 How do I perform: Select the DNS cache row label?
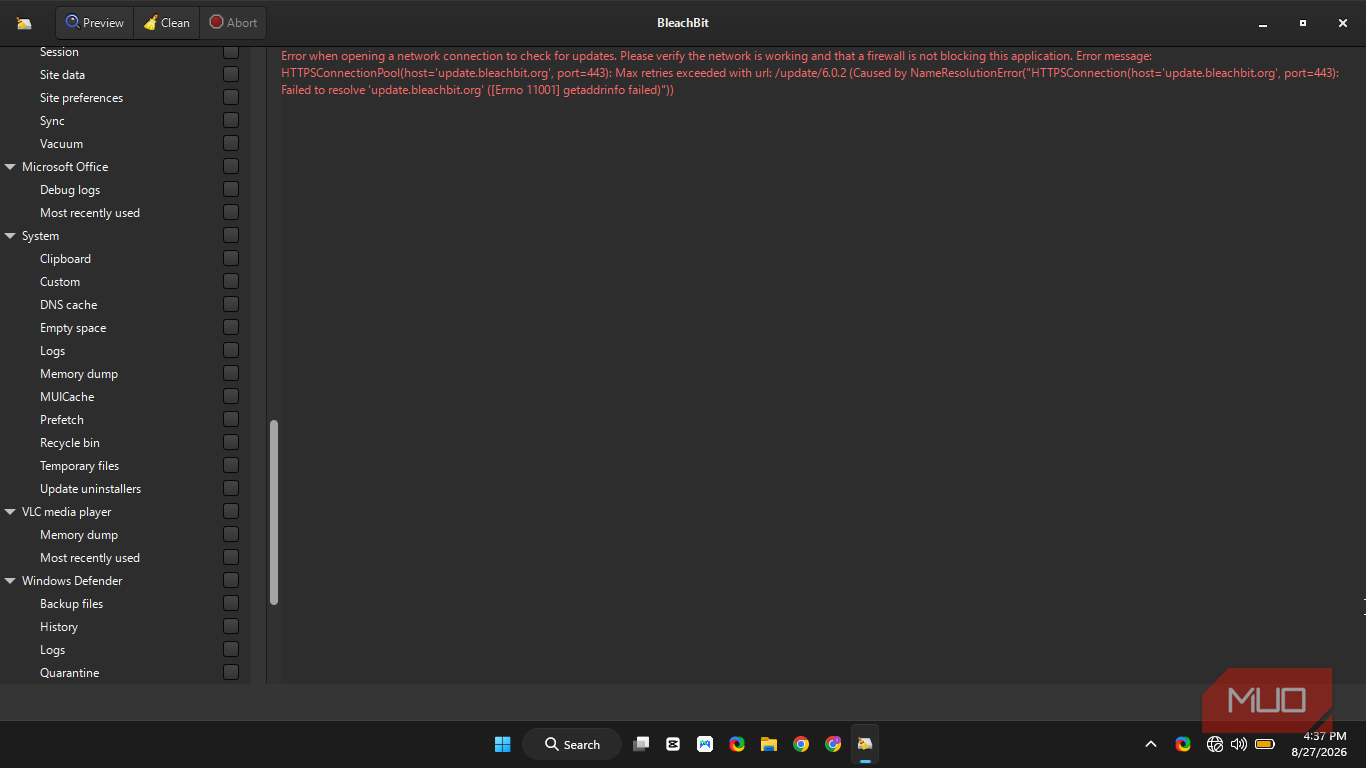(68, 305)
